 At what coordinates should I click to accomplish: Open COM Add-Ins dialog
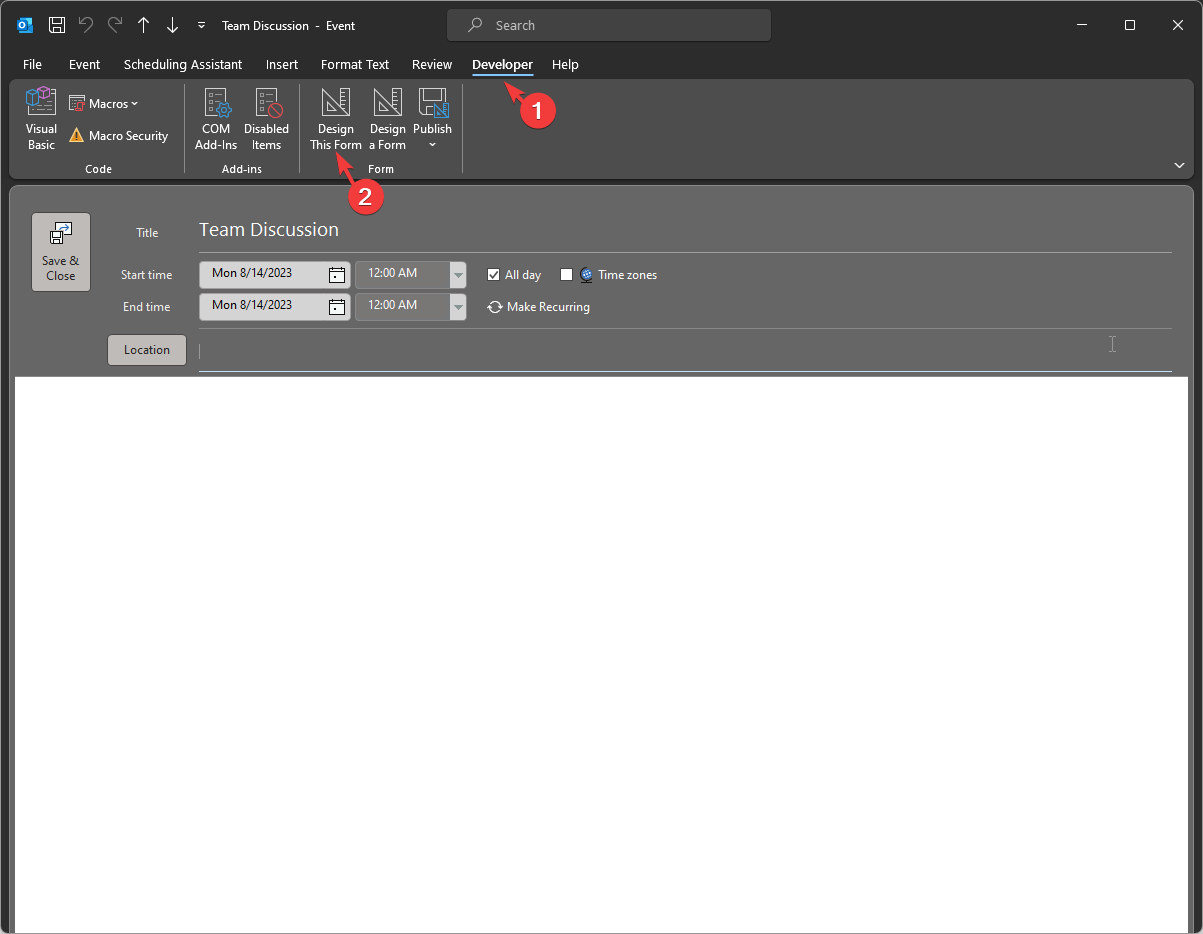216,119
